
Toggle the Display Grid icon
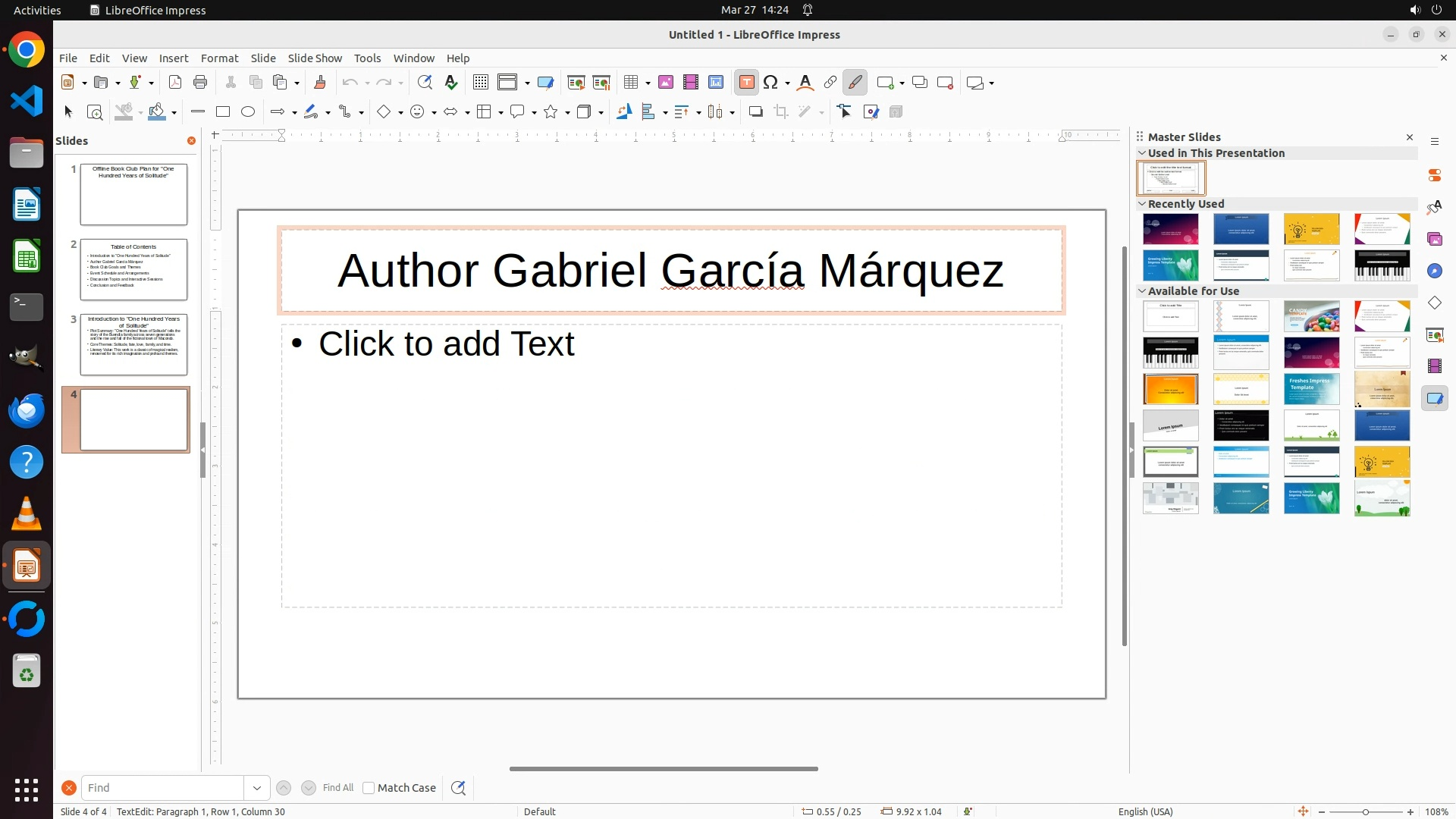[481, 83]
